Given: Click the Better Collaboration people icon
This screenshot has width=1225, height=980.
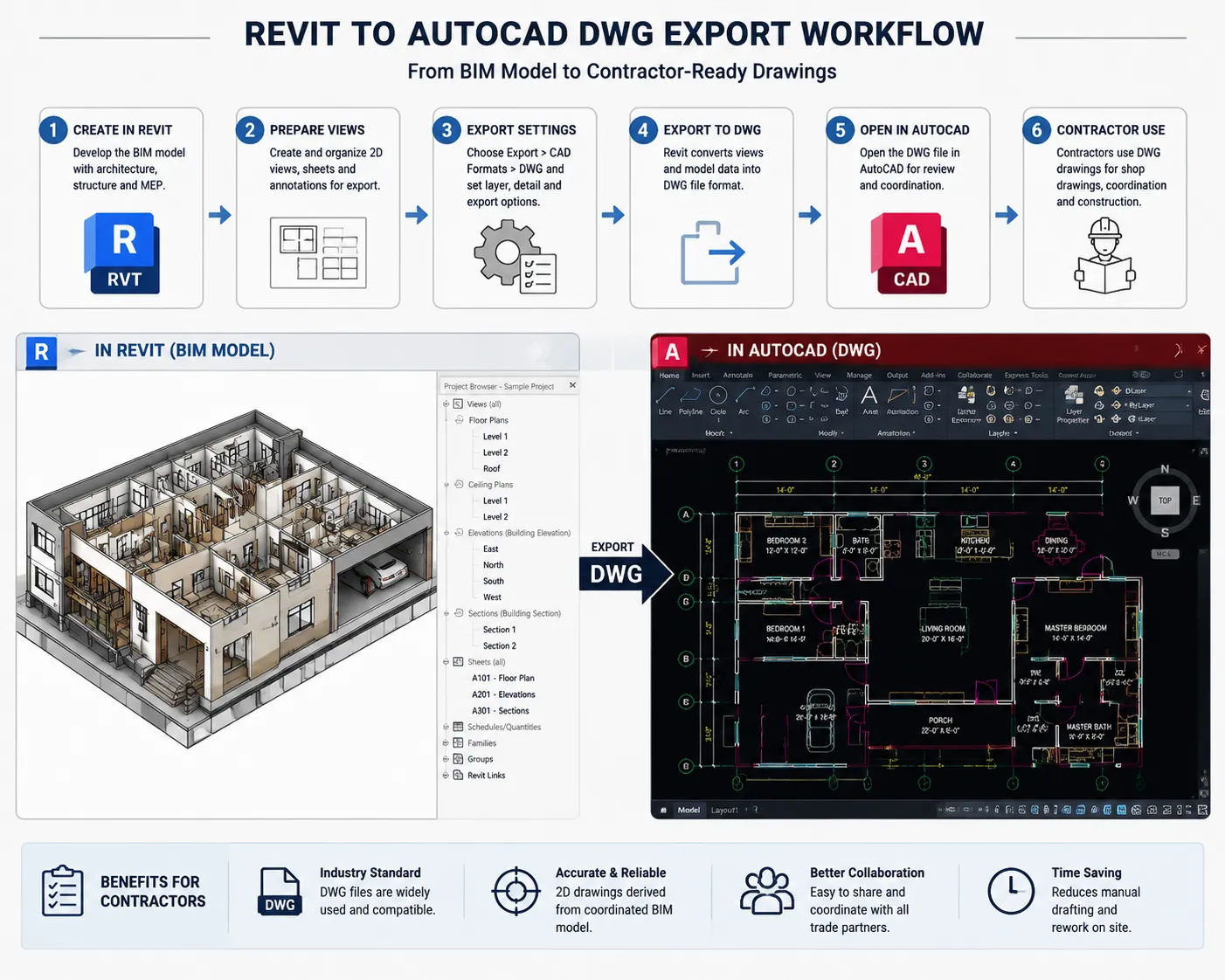Looking at the screenshot, I should pos(767,891).
